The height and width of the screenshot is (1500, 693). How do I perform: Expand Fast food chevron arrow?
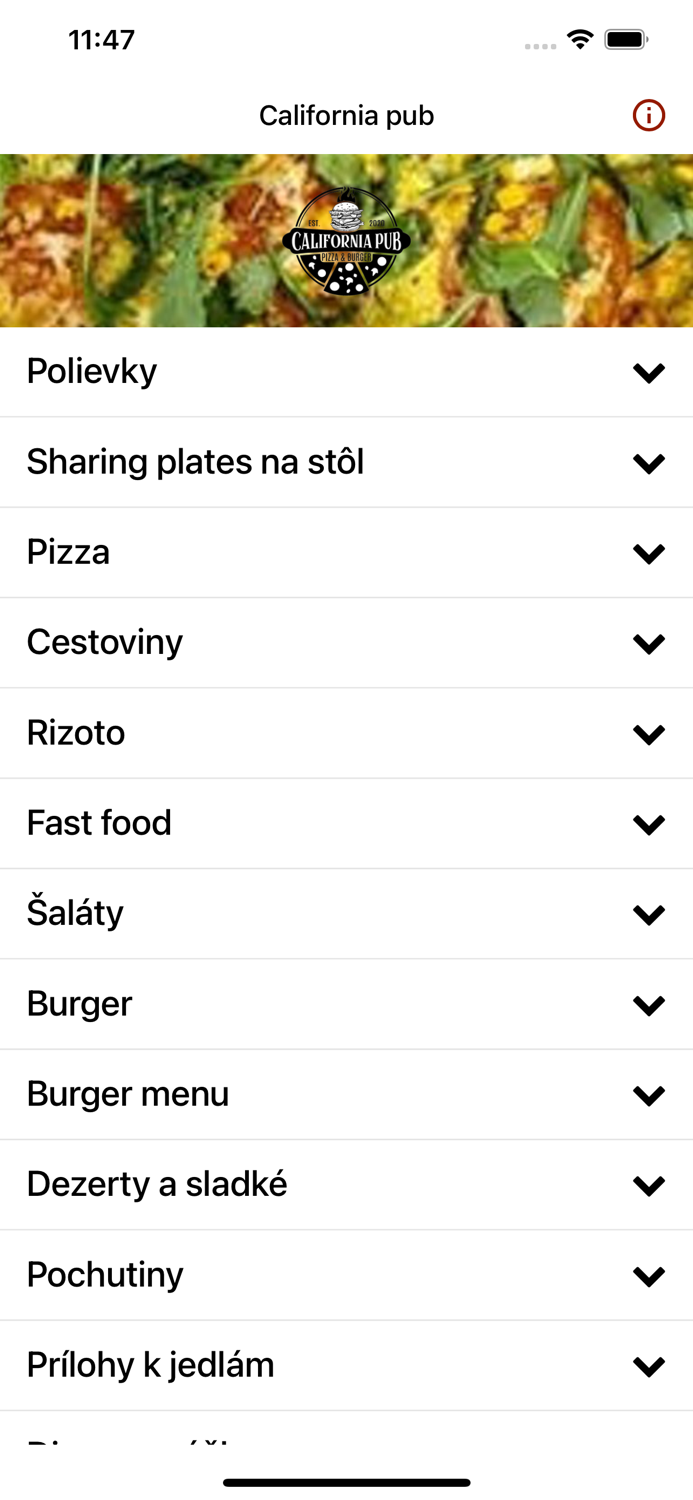click(649, 824)
